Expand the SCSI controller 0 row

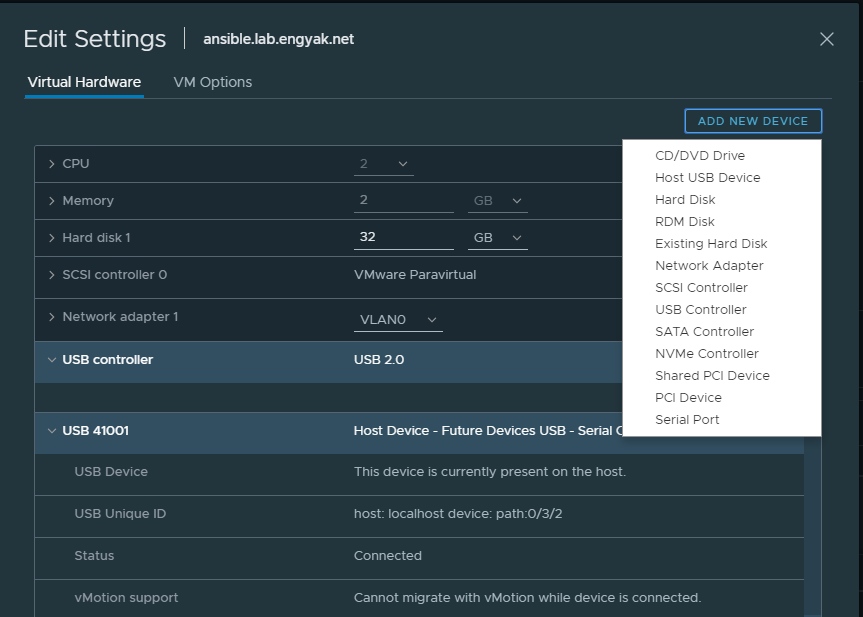click(52, 275)
